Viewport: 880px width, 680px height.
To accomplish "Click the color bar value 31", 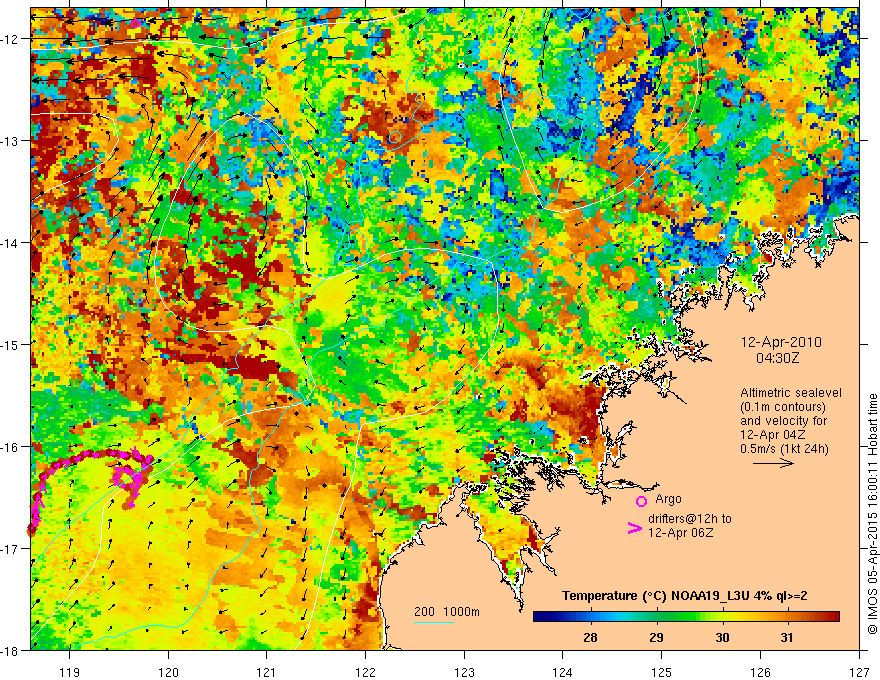I will coord(787,637).
